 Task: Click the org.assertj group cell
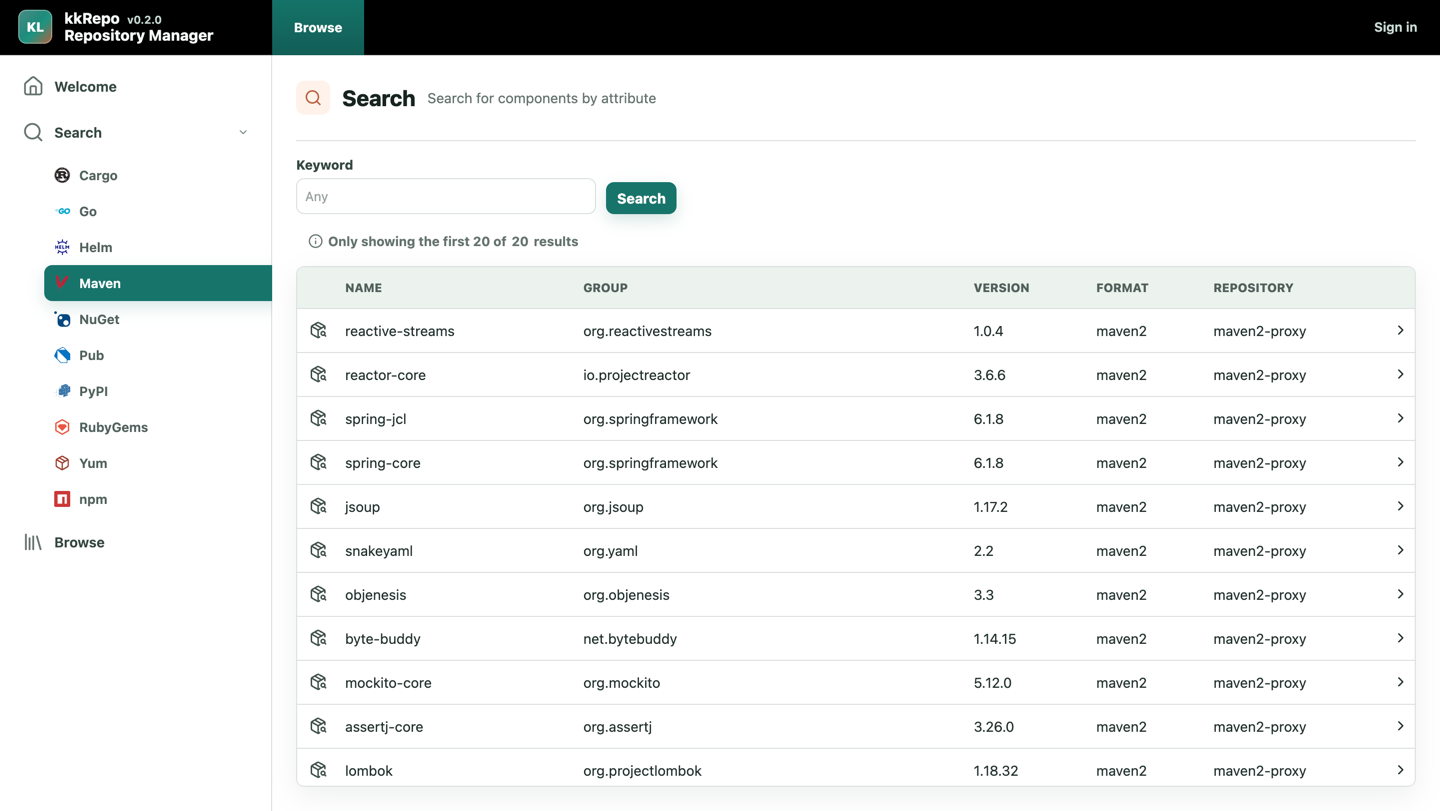tap(618, 726)
